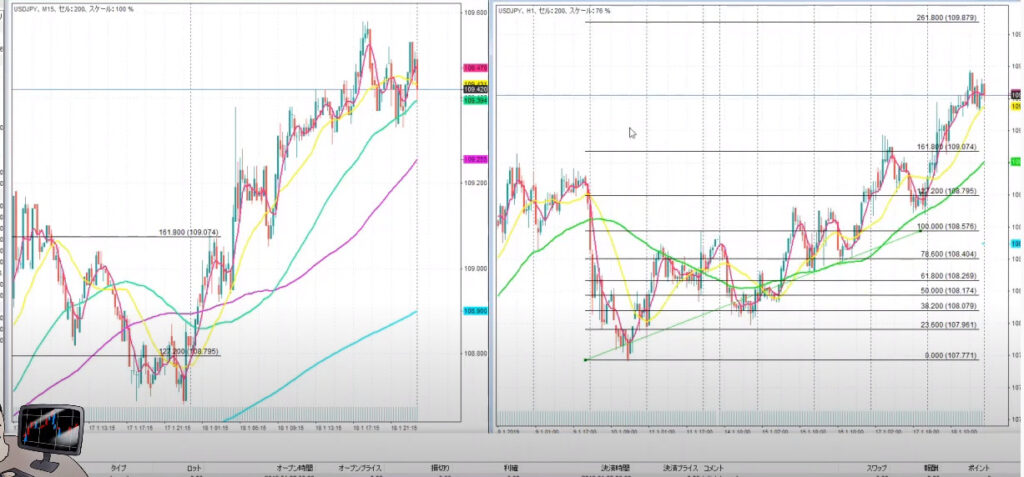
Task: Click the 78.600 (108.404) Fibonacci label
Action: 949,254
